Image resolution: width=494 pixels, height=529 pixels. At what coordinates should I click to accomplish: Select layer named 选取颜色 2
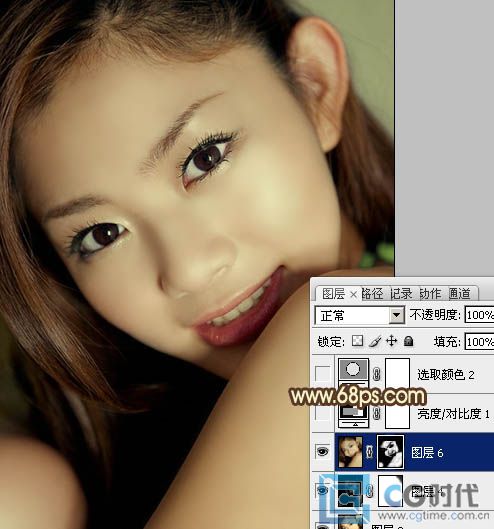[x=446, y=374]
